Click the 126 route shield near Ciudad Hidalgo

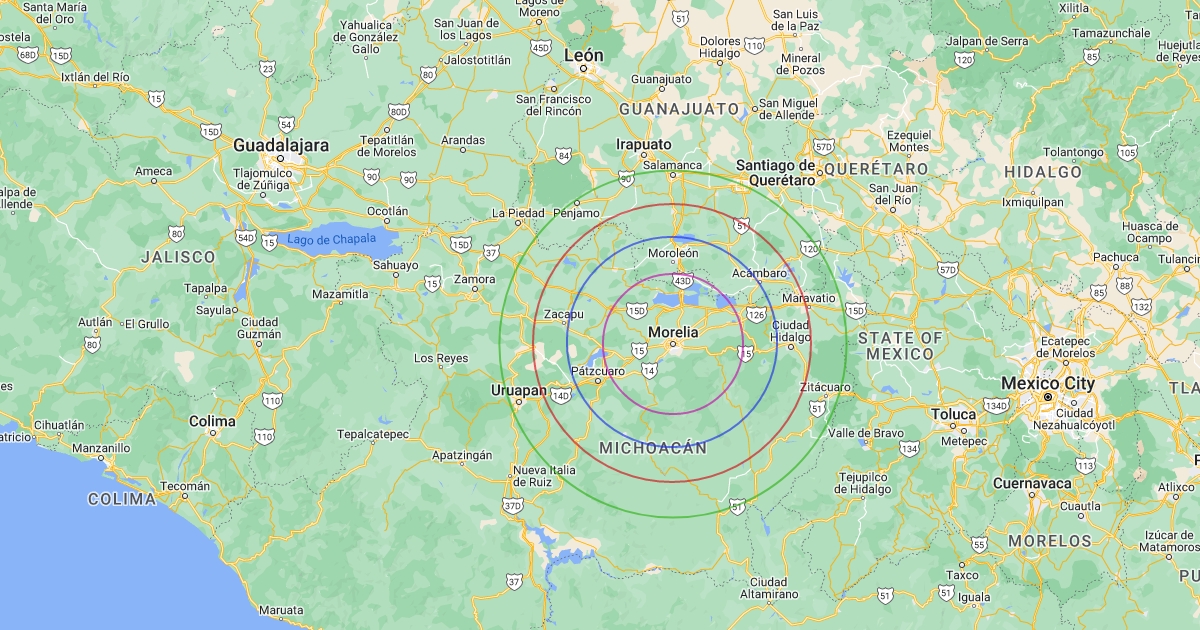pyautogui.click(x=756, y=314)
